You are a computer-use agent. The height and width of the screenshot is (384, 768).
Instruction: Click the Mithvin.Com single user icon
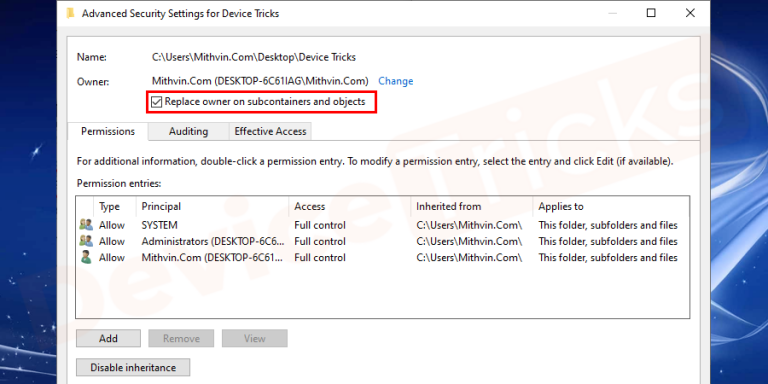click(x=86, y=257)
